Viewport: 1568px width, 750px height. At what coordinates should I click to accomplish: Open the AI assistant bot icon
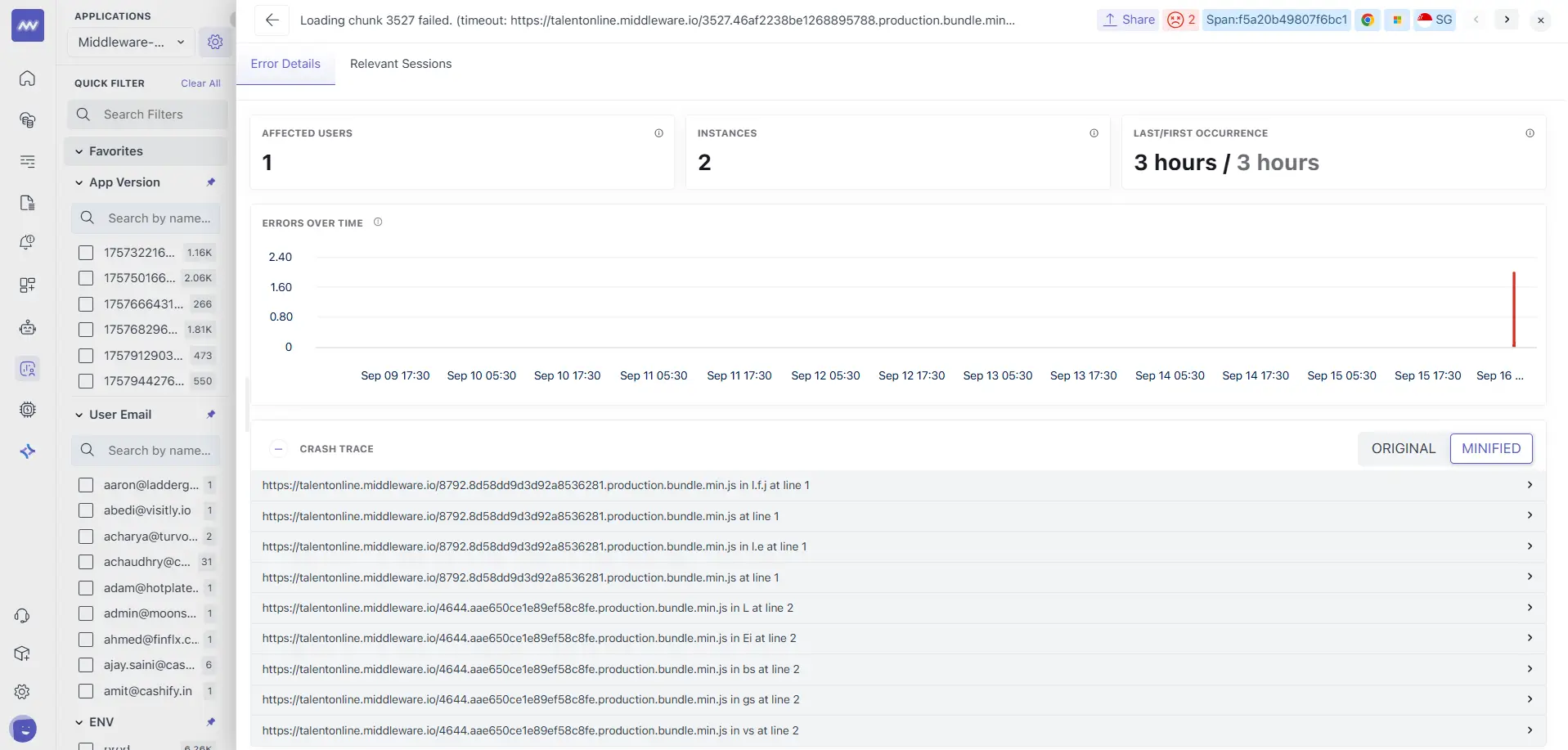[x=27, y=327]
